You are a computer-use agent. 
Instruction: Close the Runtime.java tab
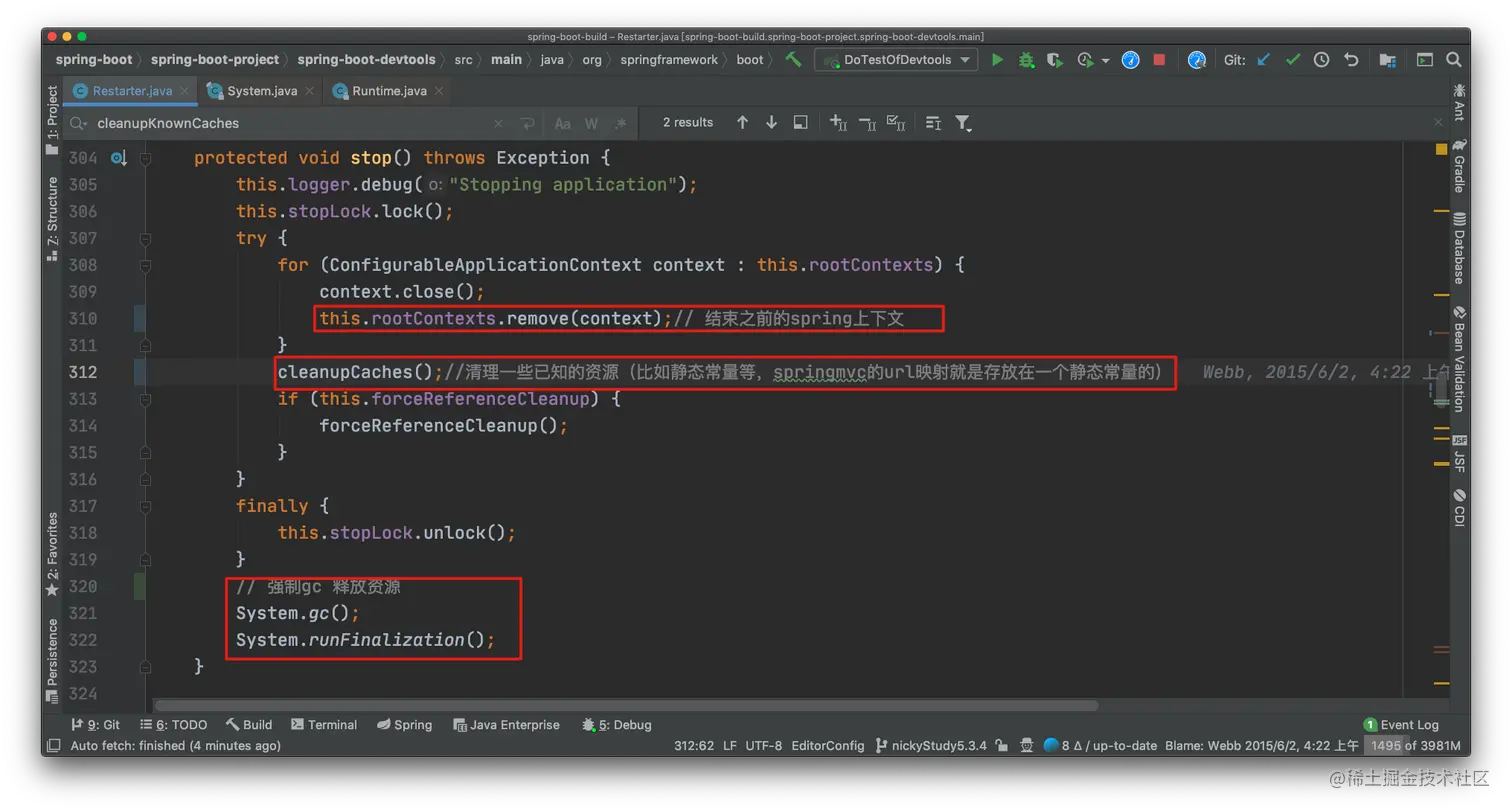click(x=437, y=91)
